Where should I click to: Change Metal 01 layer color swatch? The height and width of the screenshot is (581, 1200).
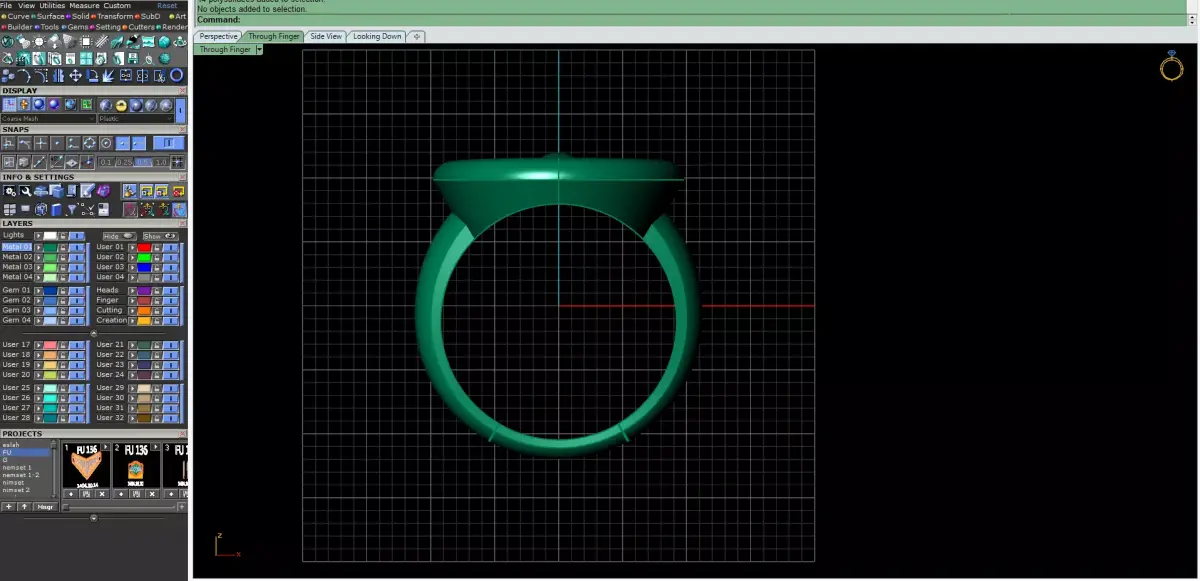coord(50,247)
